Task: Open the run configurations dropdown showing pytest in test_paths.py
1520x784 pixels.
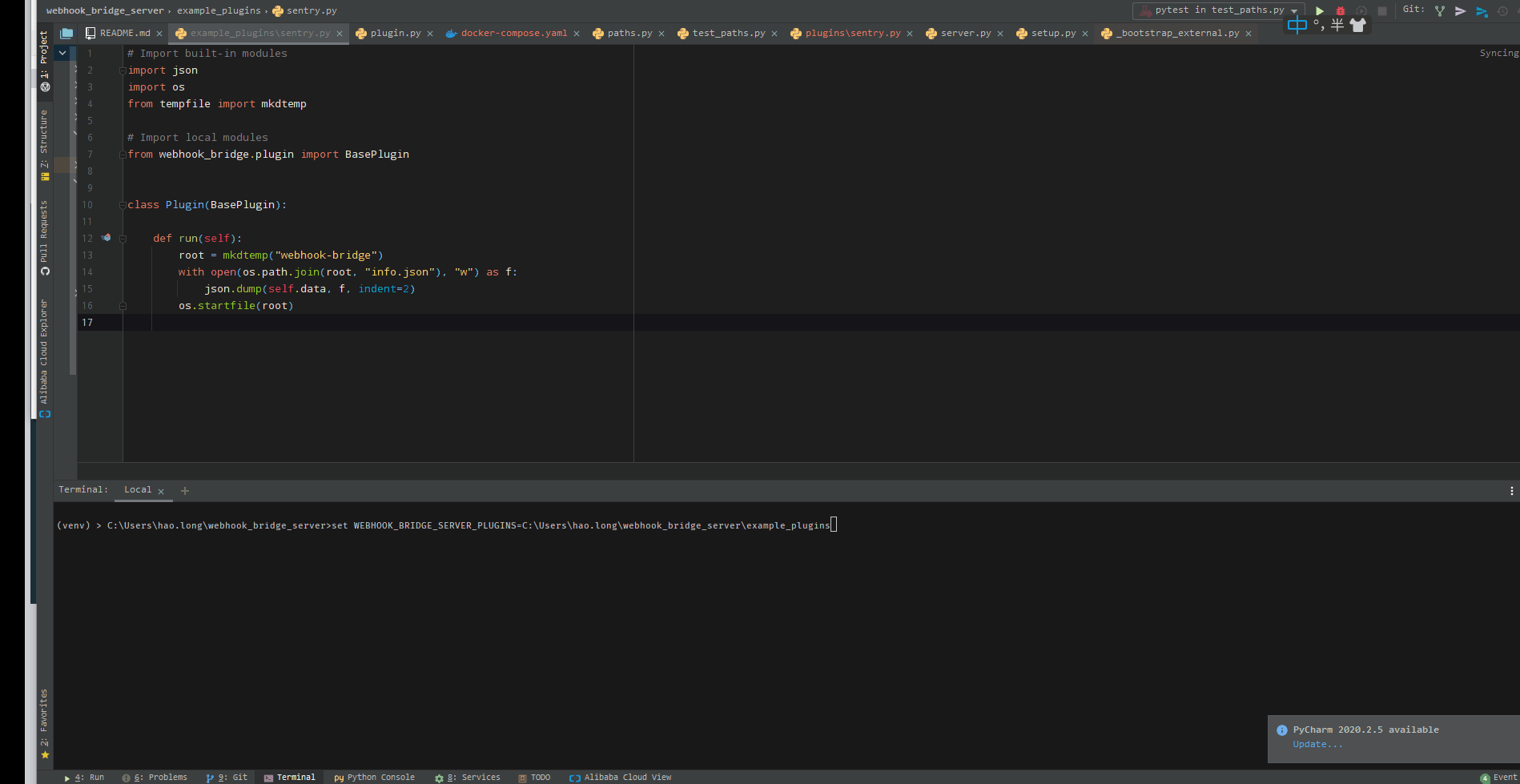Action: (1217, 10)
